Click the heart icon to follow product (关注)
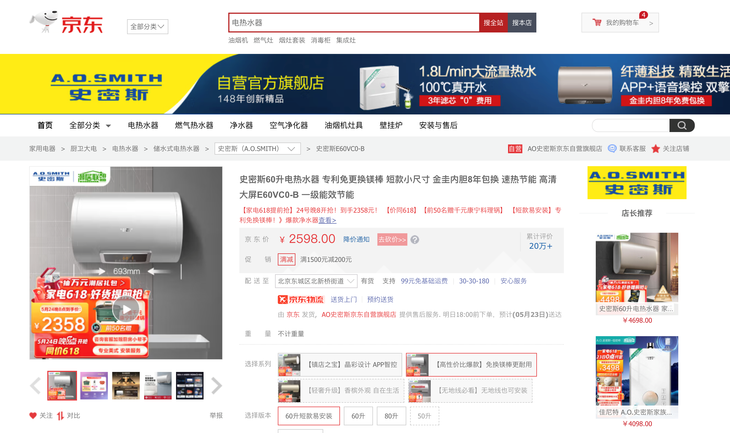 33,416
